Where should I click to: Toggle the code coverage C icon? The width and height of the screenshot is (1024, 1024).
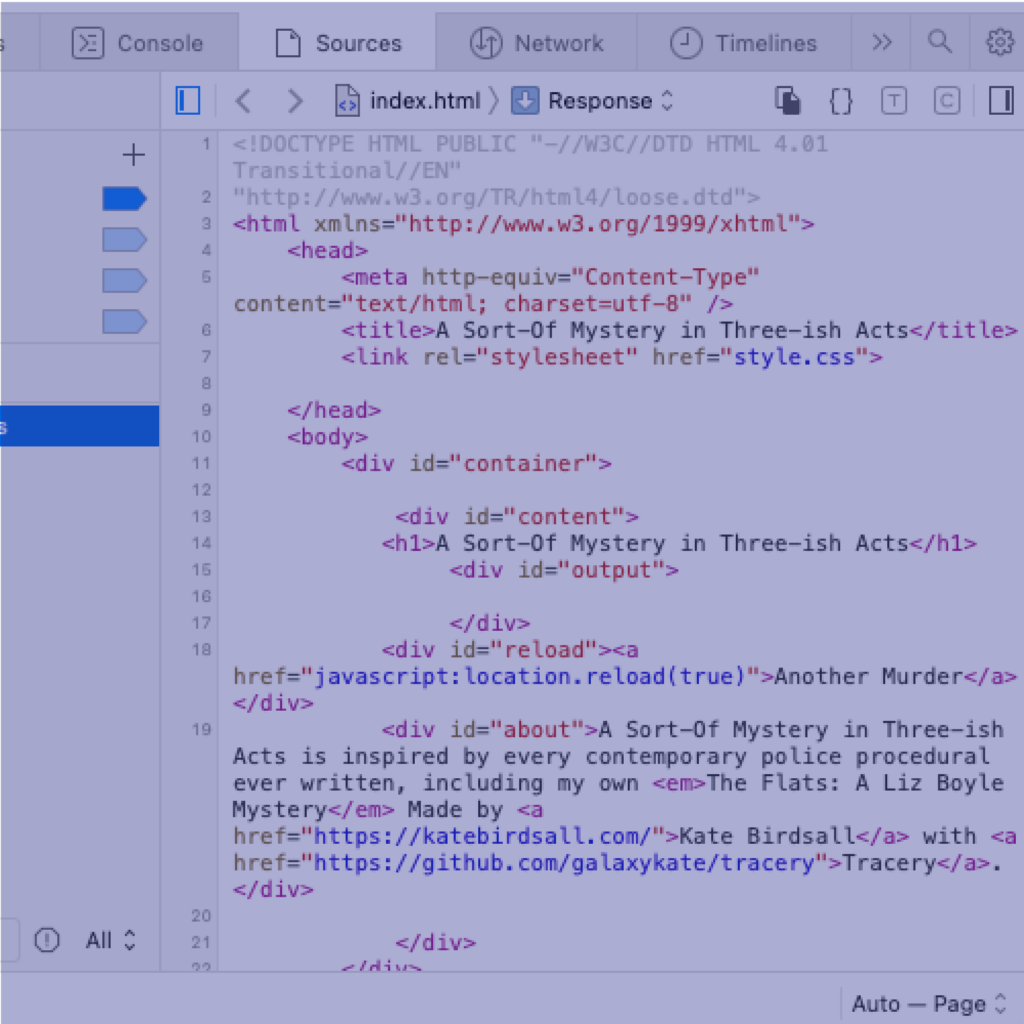947,101
